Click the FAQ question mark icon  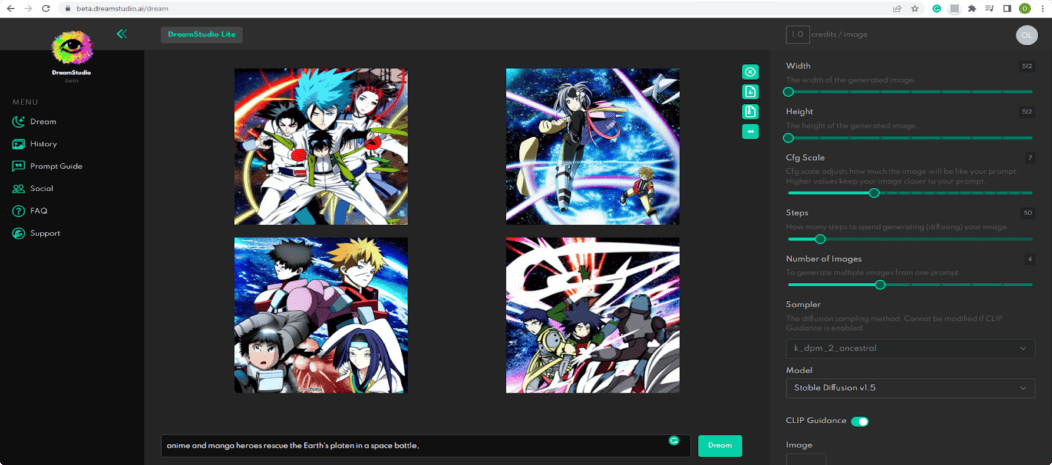(18, 211)
